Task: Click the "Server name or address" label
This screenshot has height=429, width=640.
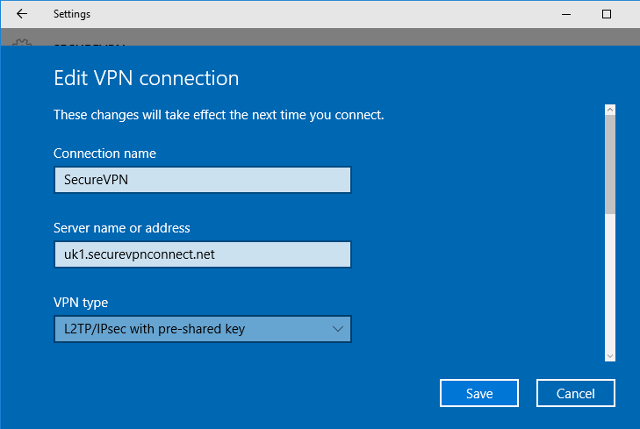Action: coord(121,228)
